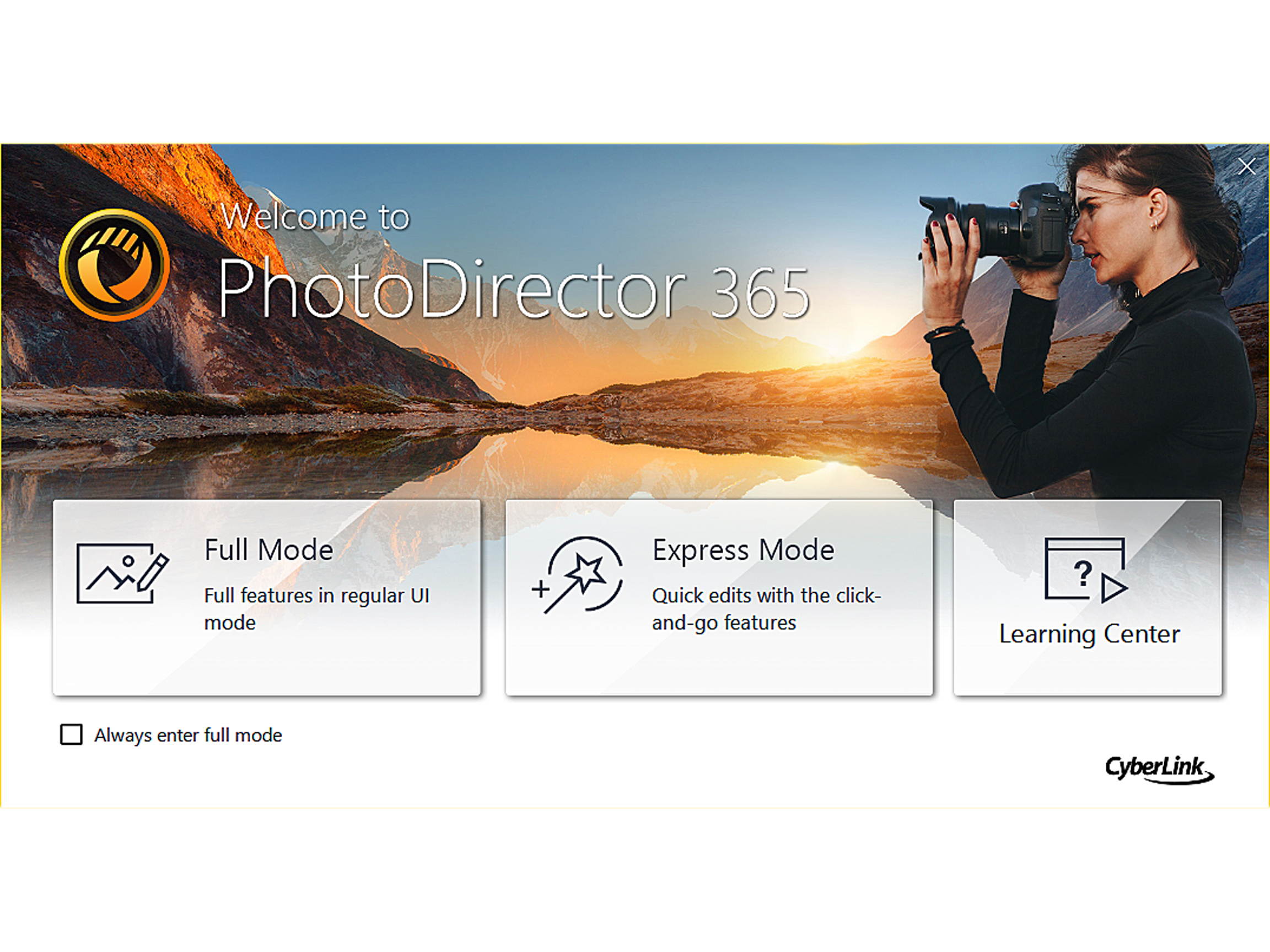The width and height of the screenshot is (1270, 952).
Task: Click the Learning Center question-mark video icon
Action: (x=1085, y=570)
